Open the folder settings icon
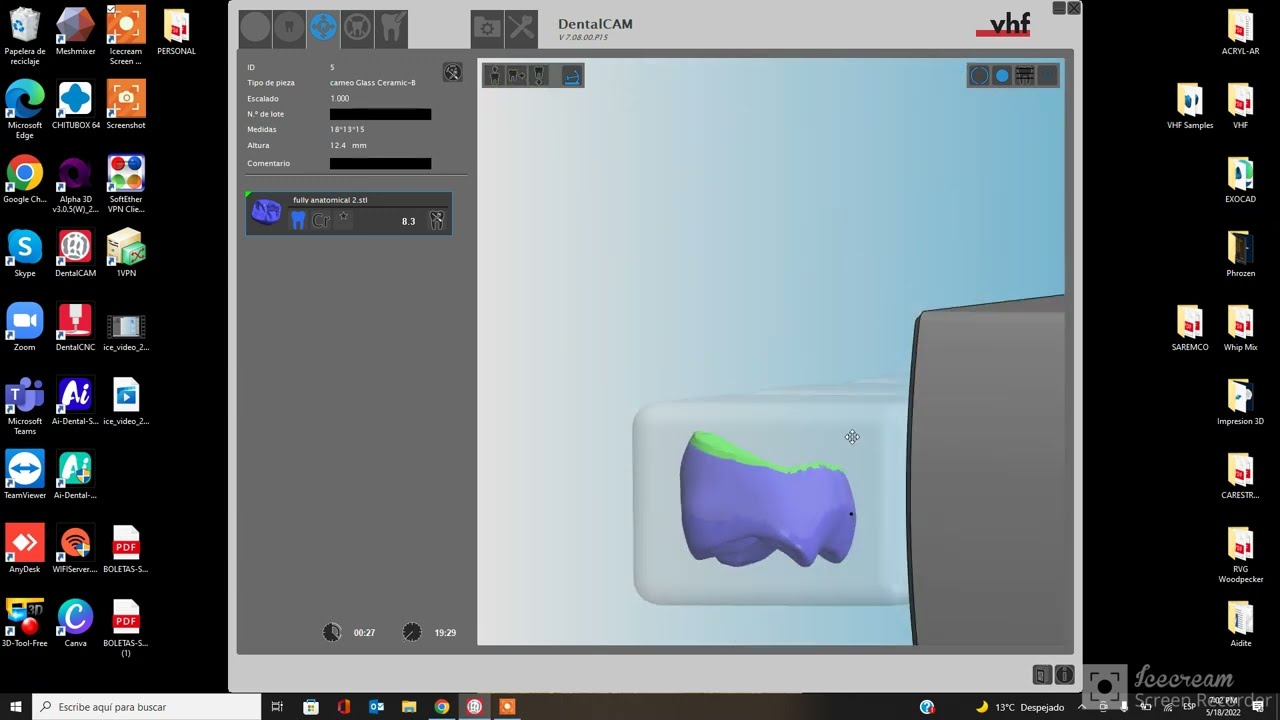This screenshot has width=1280, height=720. pyautogui.click(x=487, y=28)
